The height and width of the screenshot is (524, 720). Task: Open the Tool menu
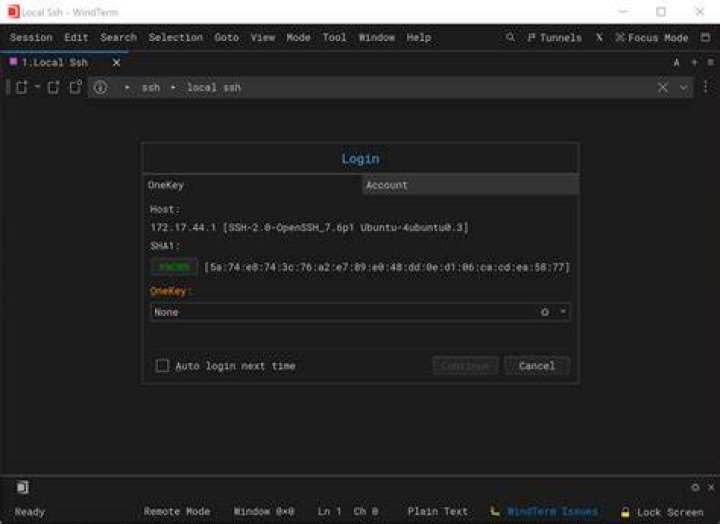(334, 38)
